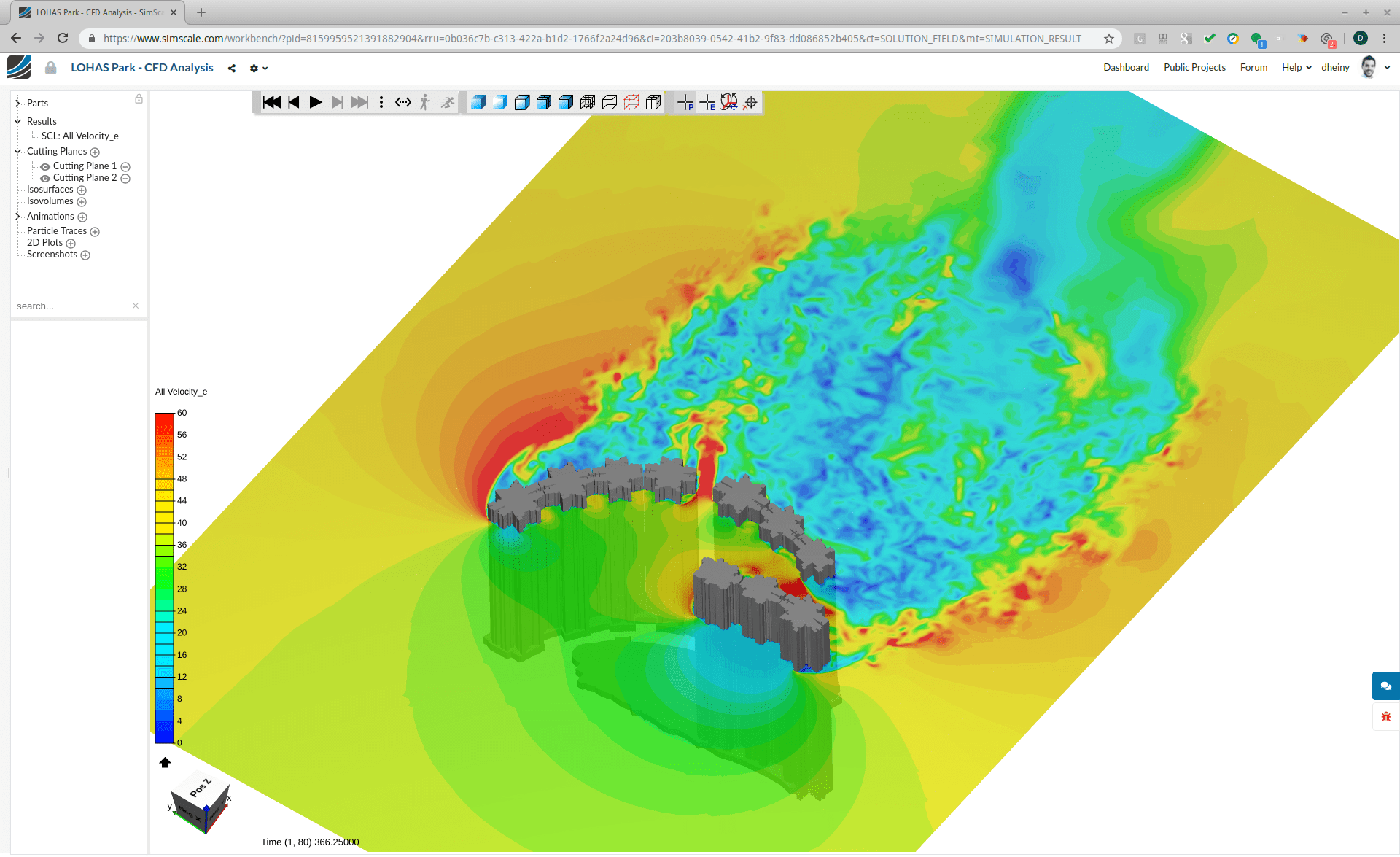Open the project settings gear dropdown
This screenshot has width=1400, height=857.
coord(259,68)
